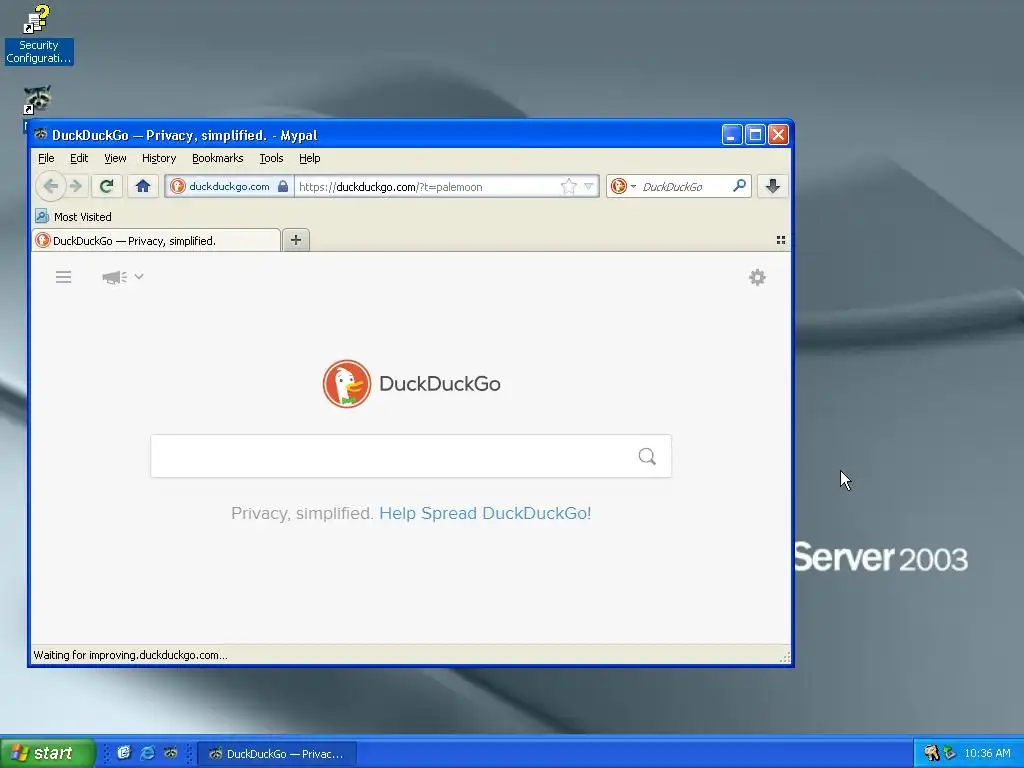Click the 'Waiting for improving.duckduckgo.com...' status text

coord(131,655)
